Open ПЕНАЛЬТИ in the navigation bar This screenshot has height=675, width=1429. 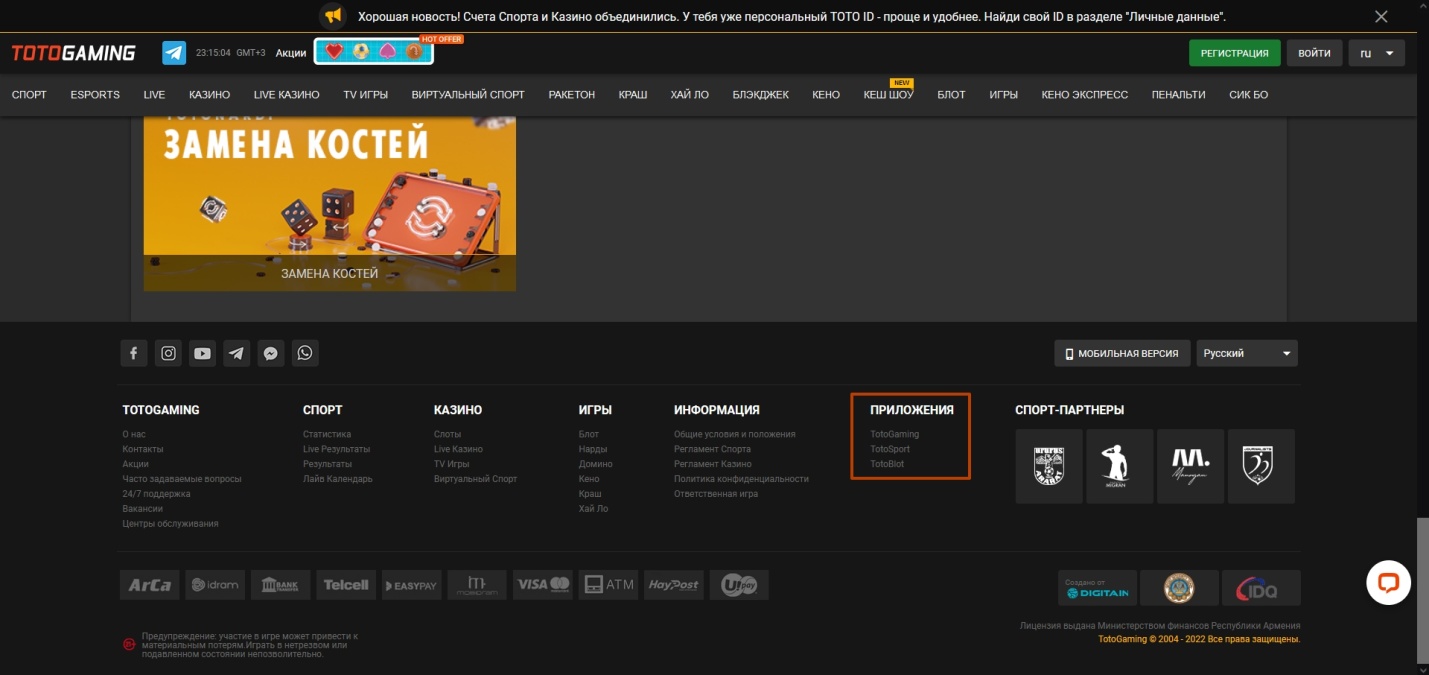(1179, 95)
